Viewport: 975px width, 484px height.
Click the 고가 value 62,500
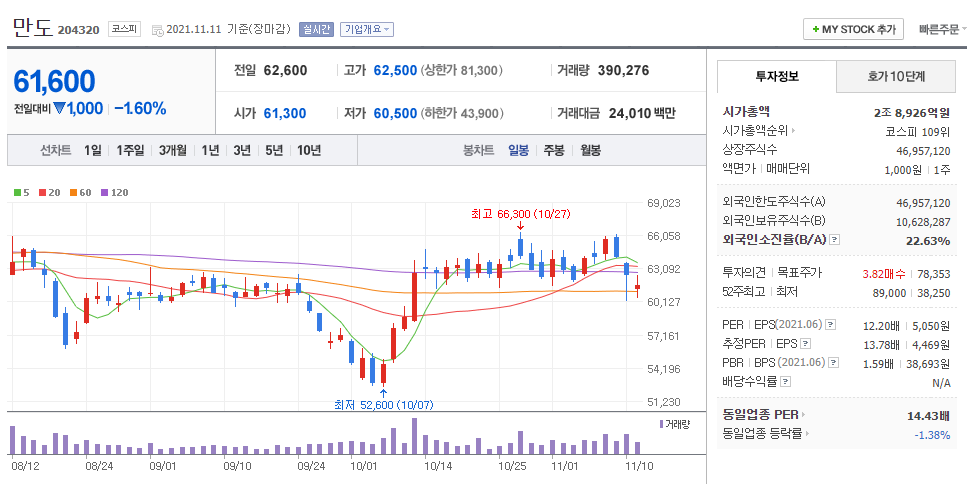tap(395, 71)
